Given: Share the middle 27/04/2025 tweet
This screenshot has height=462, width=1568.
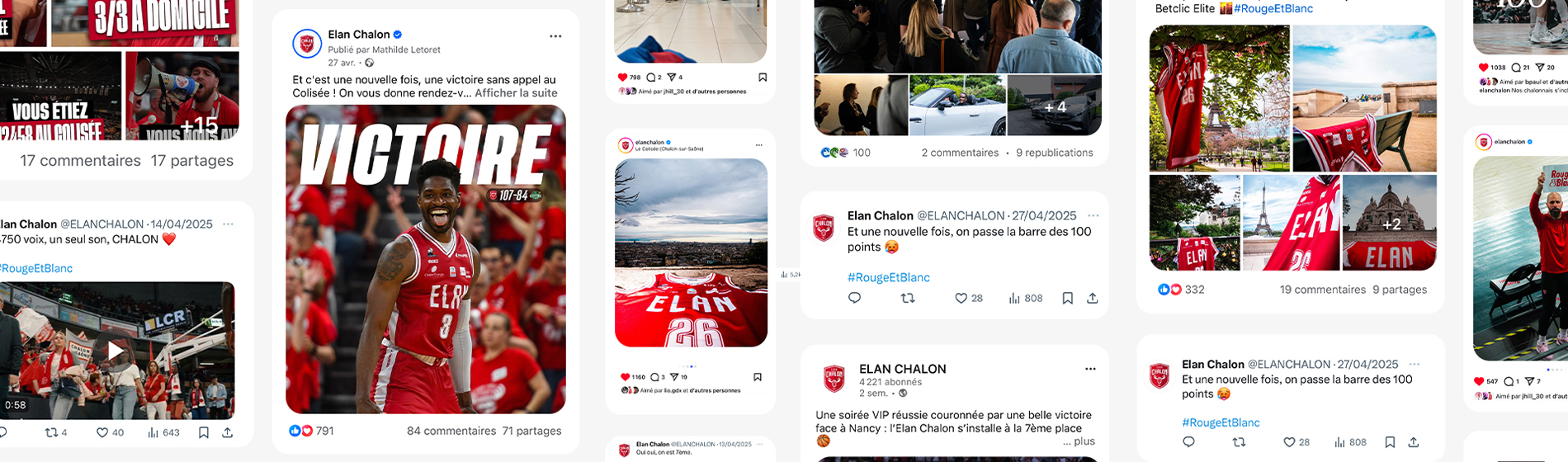Looking at the screenshot, I should [x=1092, y=298].
